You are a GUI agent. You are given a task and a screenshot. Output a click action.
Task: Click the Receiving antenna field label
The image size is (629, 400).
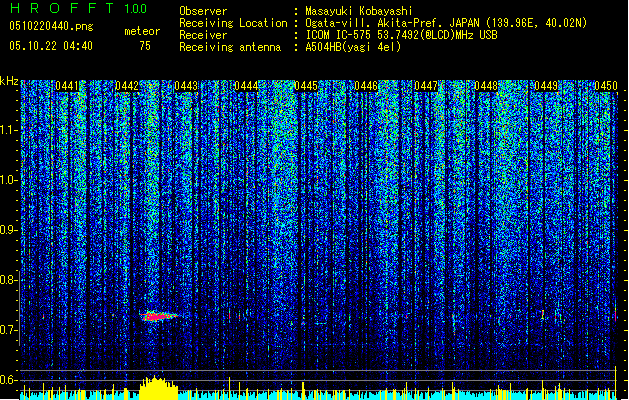[x=230, y=47]
